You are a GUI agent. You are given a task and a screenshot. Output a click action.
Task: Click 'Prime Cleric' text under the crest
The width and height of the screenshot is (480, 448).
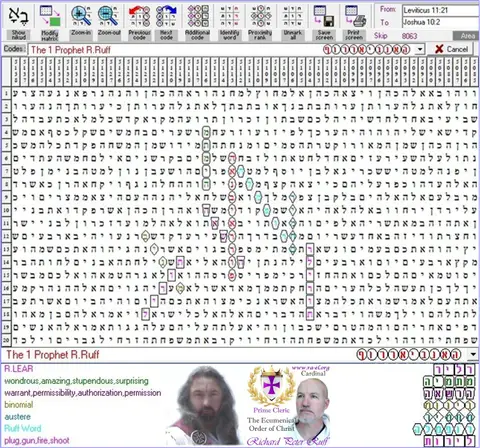(x=271, y=410)
